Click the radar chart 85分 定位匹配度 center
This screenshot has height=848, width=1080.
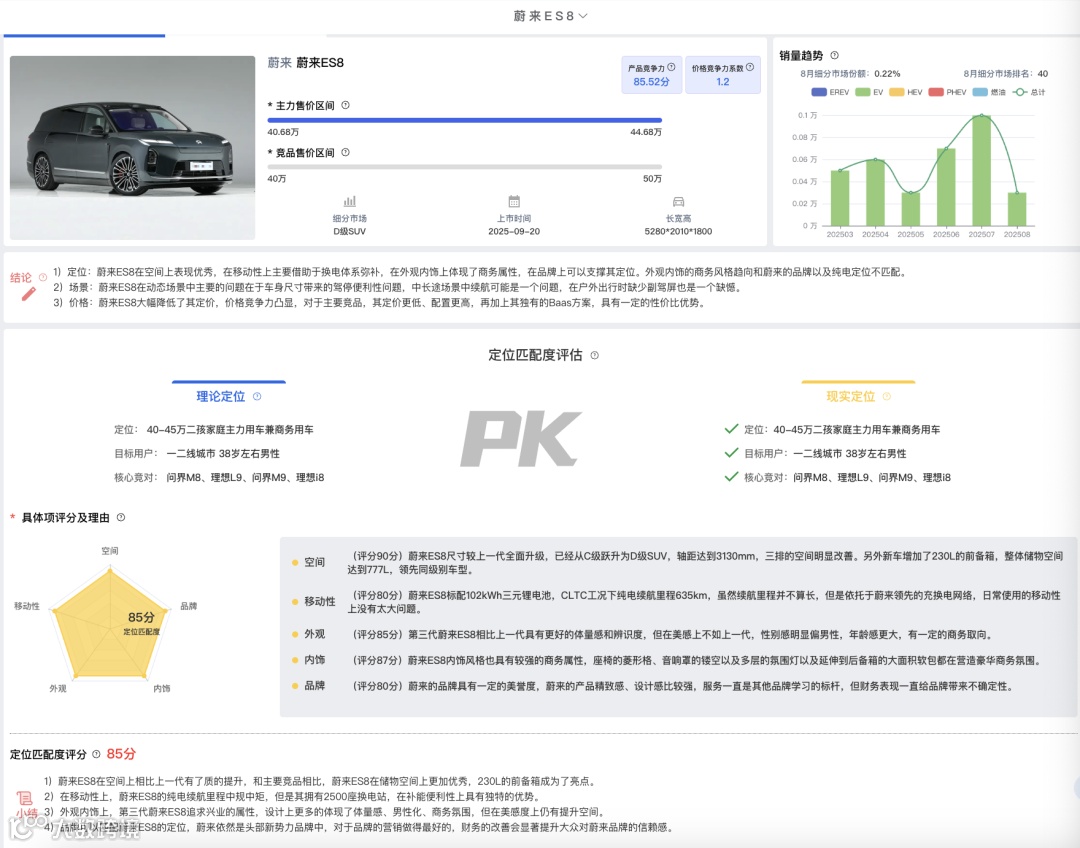coord(141,621)
